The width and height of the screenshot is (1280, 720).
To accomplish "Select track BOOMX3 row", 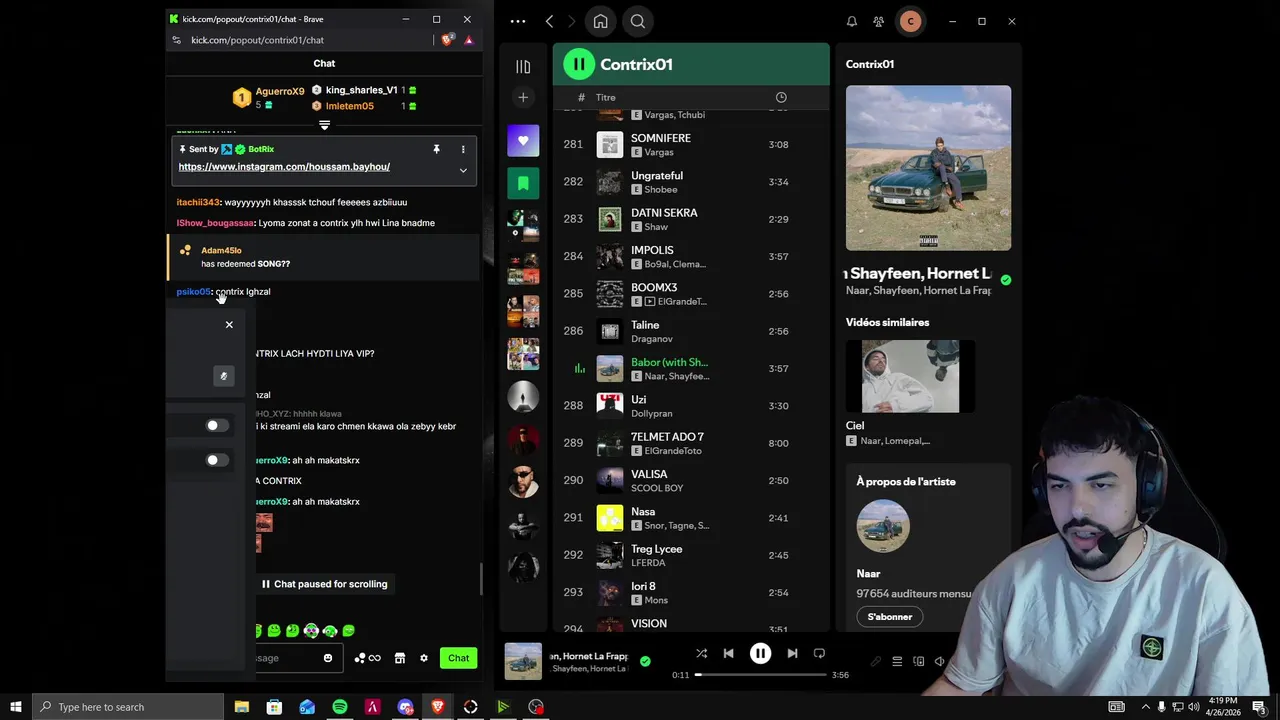I will pos(691,294).
